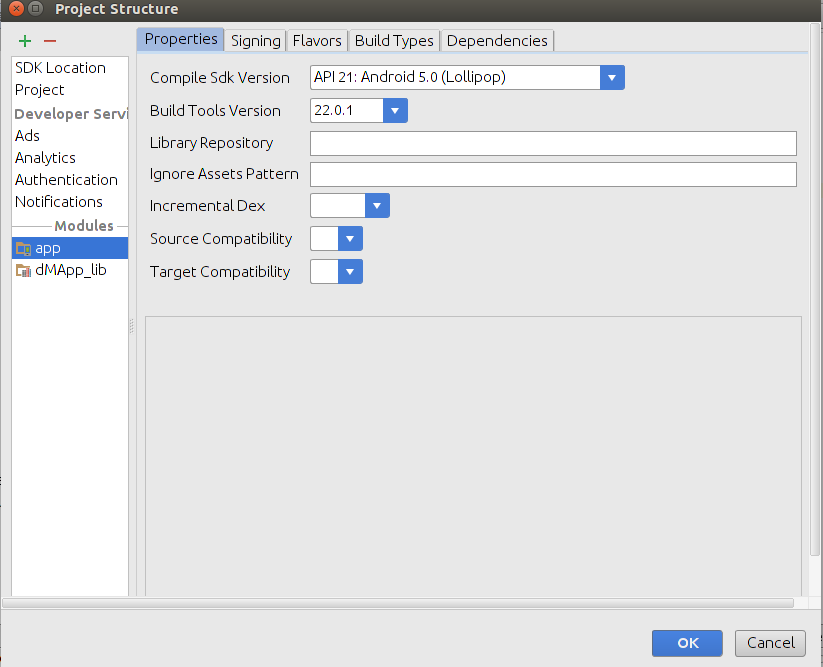Viewport: 823px width, 667px height.
Task: Open the Build Tools Version dropdown
Action: pyautogui.click(x=395, y=111)
